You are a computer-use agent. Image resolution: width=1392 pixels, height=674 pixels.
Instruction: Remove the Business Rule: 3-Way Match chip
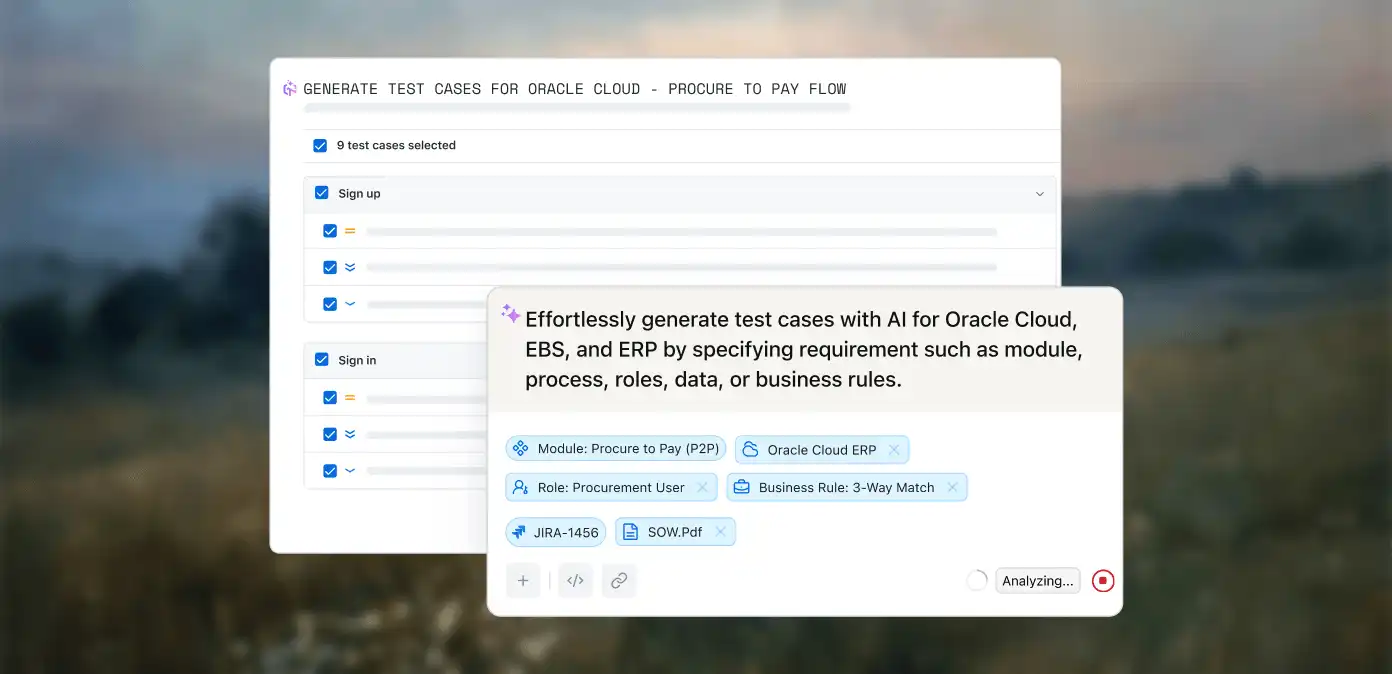pyautogui.click(x=952, y=488)
